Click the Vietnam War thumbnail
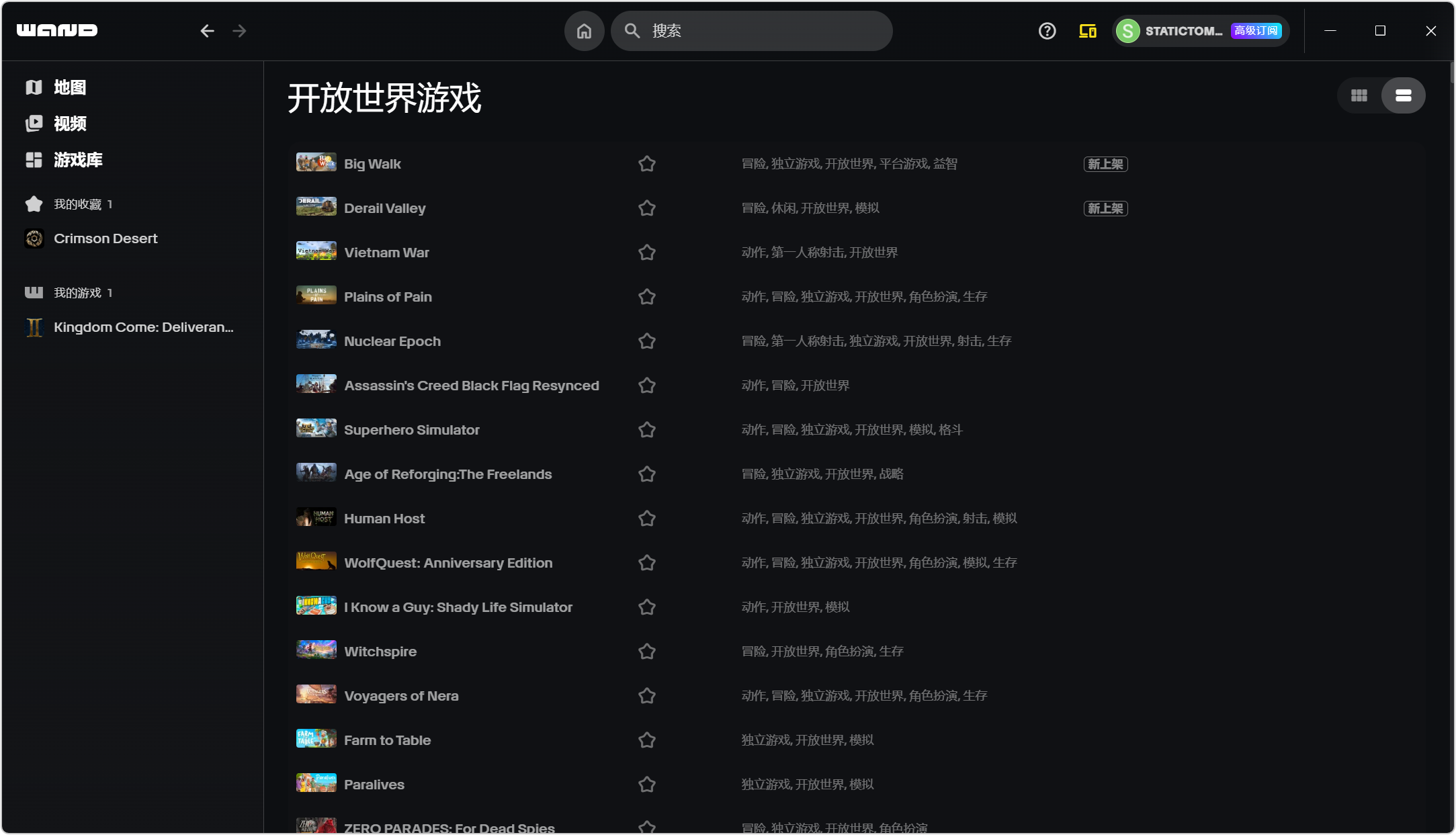Viewport: 1456px width, 835px height. [x=316, y=252]
